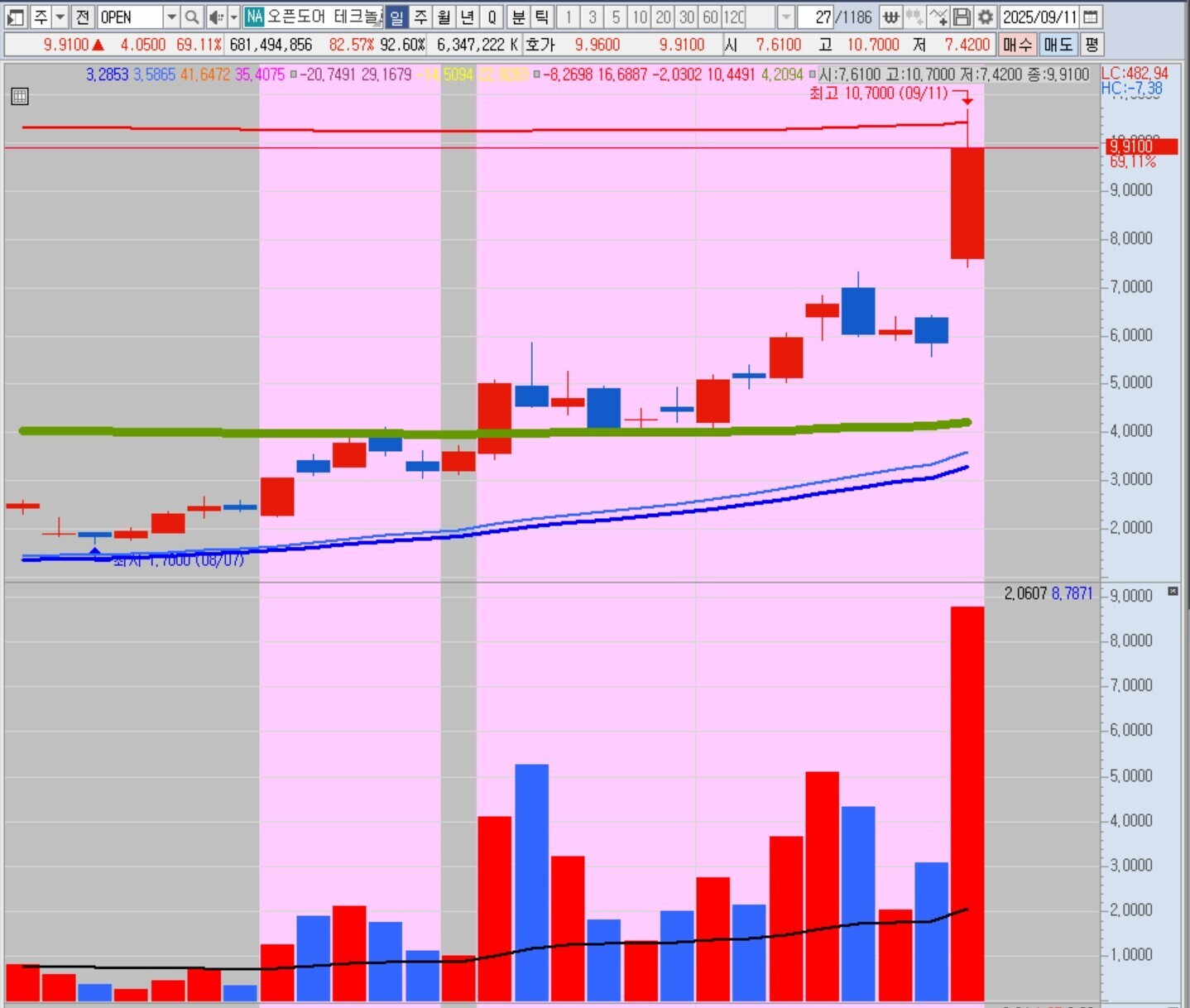Click the 주 market type box
The width and height of the screenshot is (1190, 1008).
click(x=41, y=17)
